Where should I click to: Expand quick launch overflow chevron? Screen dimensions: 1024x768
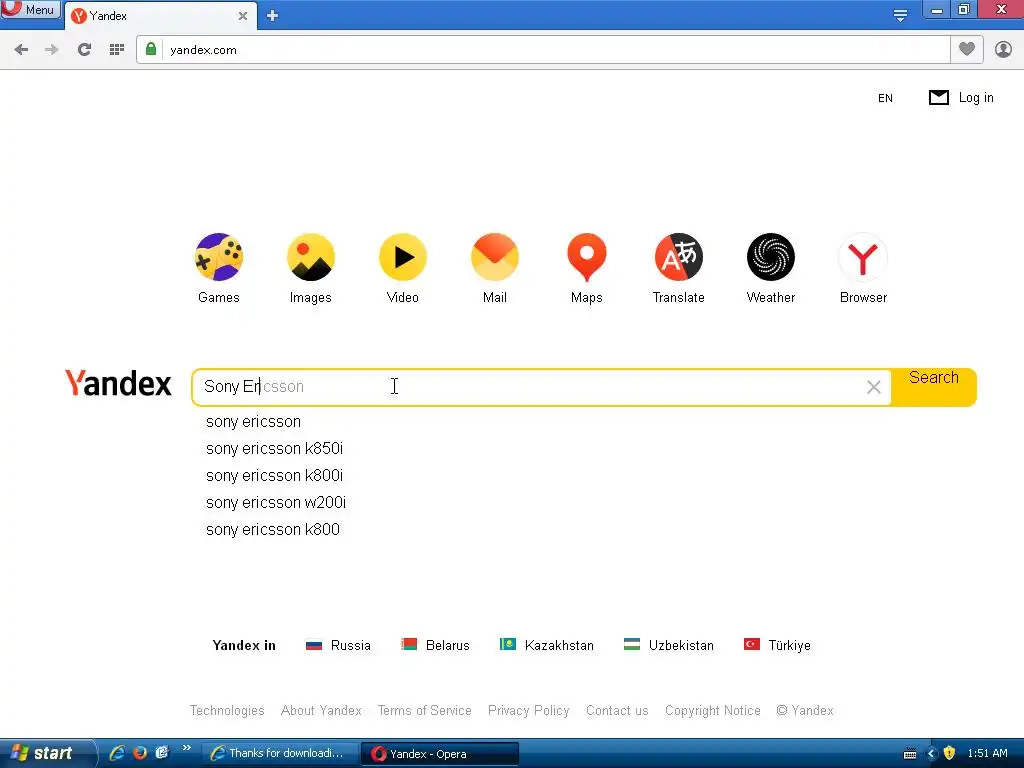[x=187, y=748]
